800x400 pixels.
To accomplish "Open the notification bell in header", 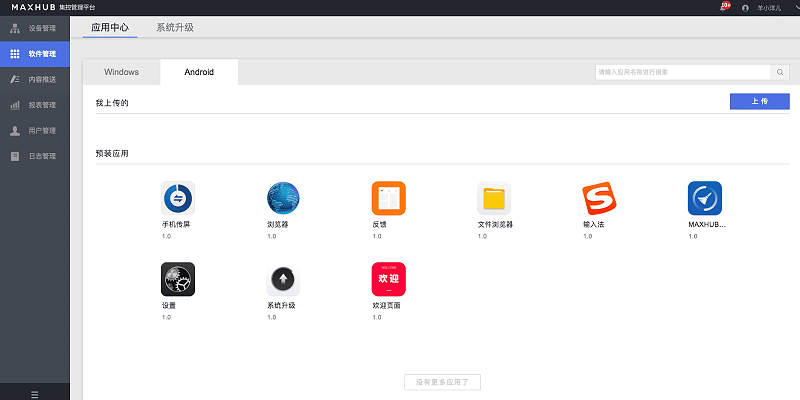I will tap(724, 7).
